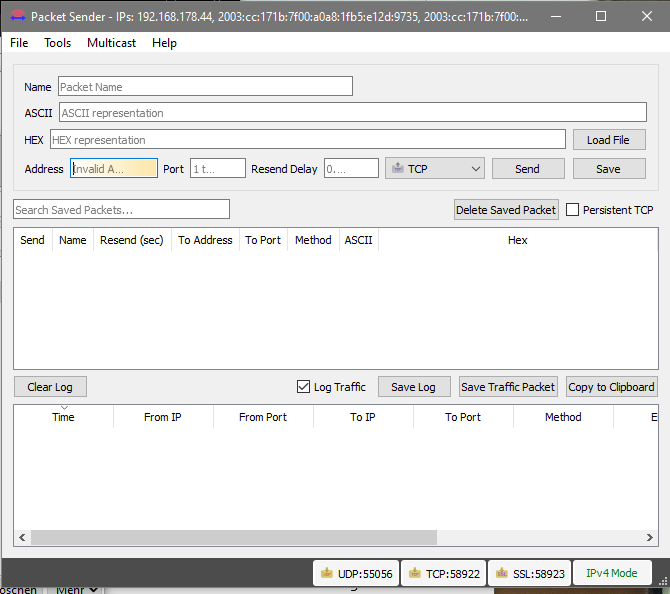Click the Send button

pyautogui.click(x=528, y=169)
